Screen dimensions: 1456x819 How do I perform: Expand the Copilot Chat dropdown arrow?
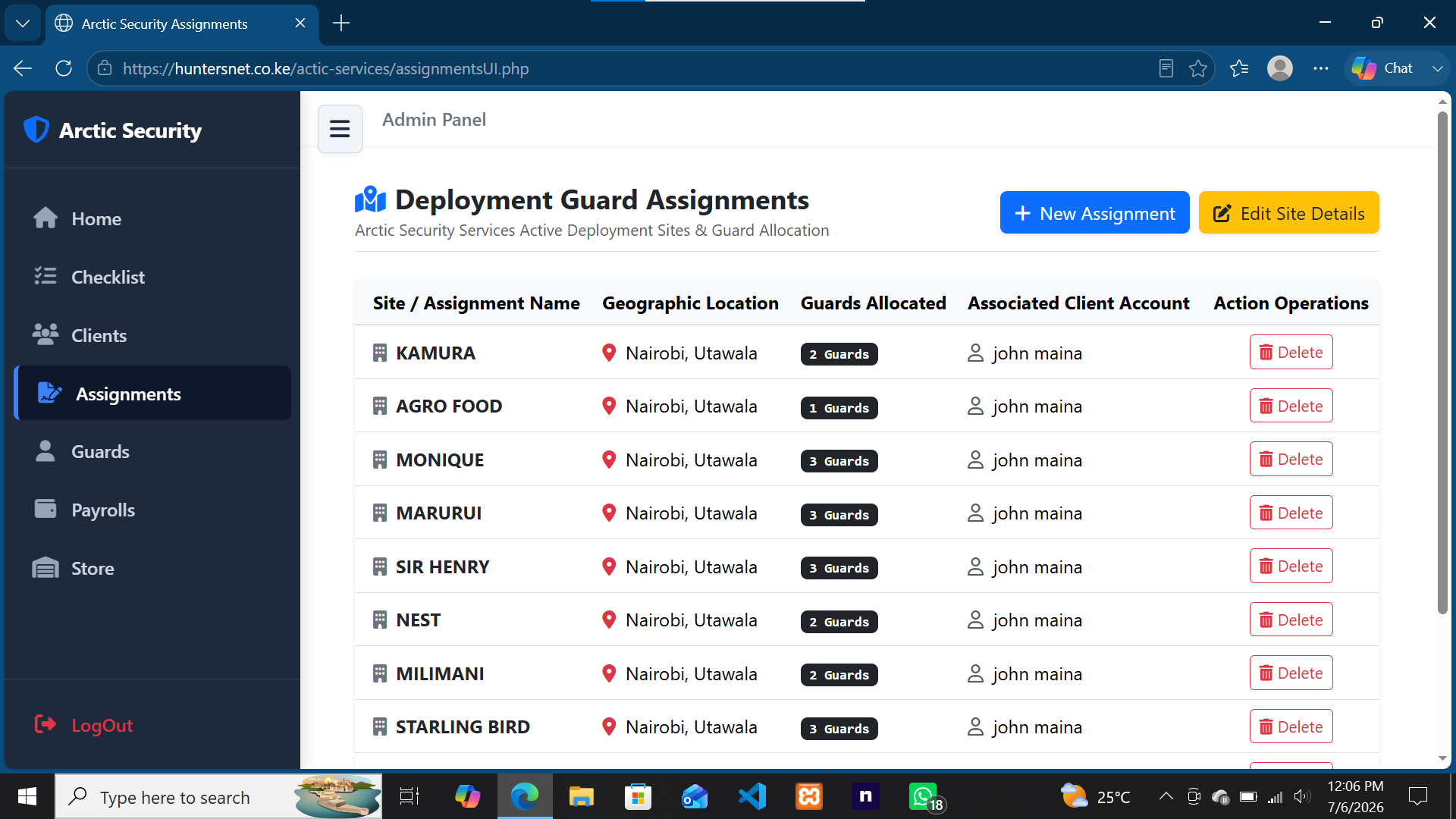pyautogui.click(x=1437, y=68)
